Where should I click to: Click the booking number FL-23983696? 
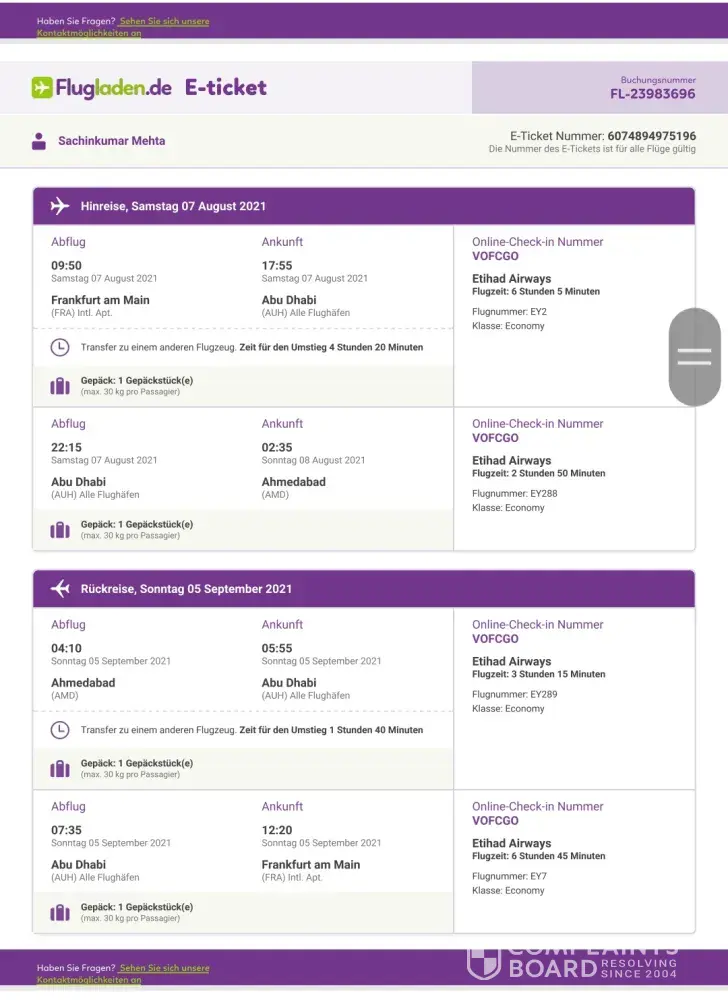coord(652,94)
